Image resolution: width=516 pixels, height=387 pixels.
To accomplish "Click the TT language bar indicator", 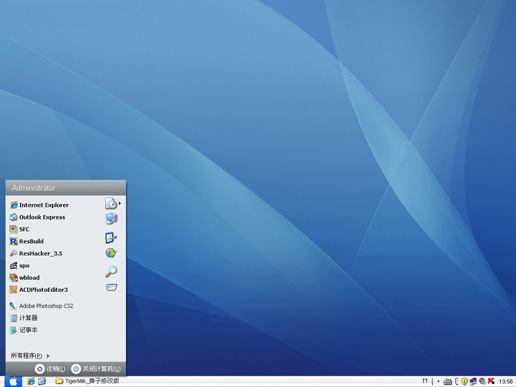I will coord(425,381).
